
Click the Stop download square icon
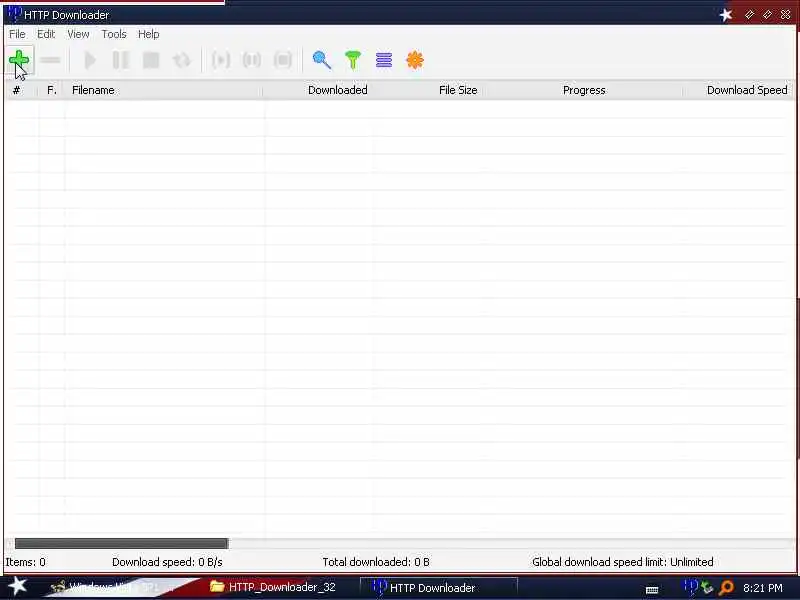click(x=151, y=60)
